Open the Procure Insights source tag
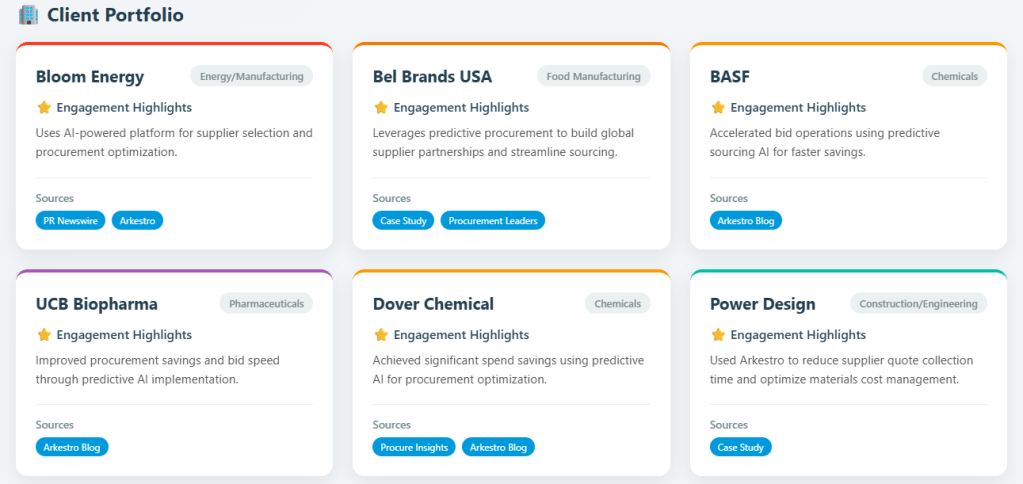Screen dimensions: 1023x484 415,447
